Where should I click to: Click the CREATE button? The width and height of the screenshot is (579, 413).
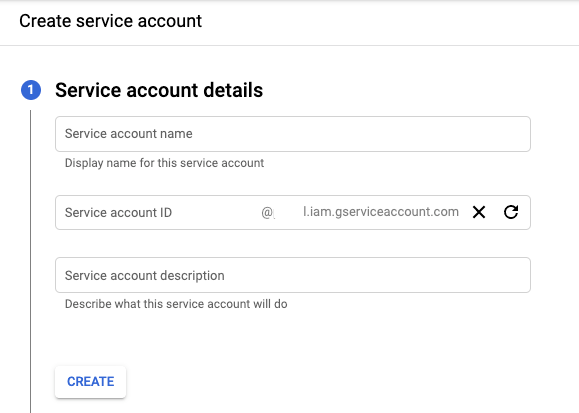pyautogui.click(x=90, y=382)
